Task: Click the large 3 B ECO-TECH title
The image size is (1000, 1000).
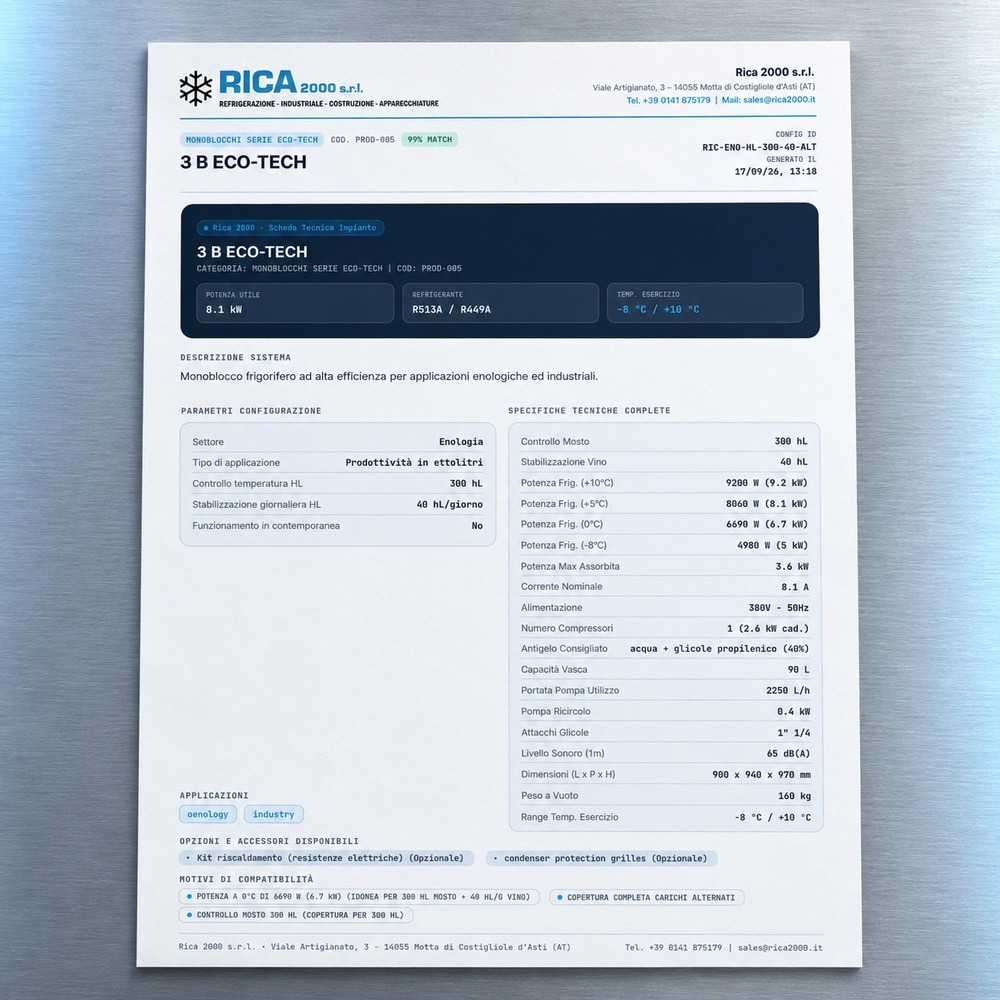Action: 243,163
